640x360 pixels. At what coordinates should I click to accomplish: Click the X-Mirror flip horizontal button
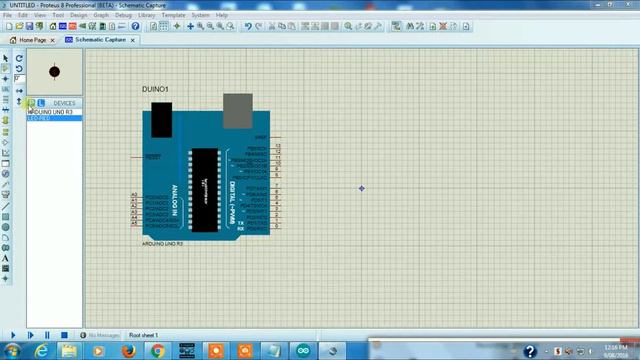[x=19, y=91]
